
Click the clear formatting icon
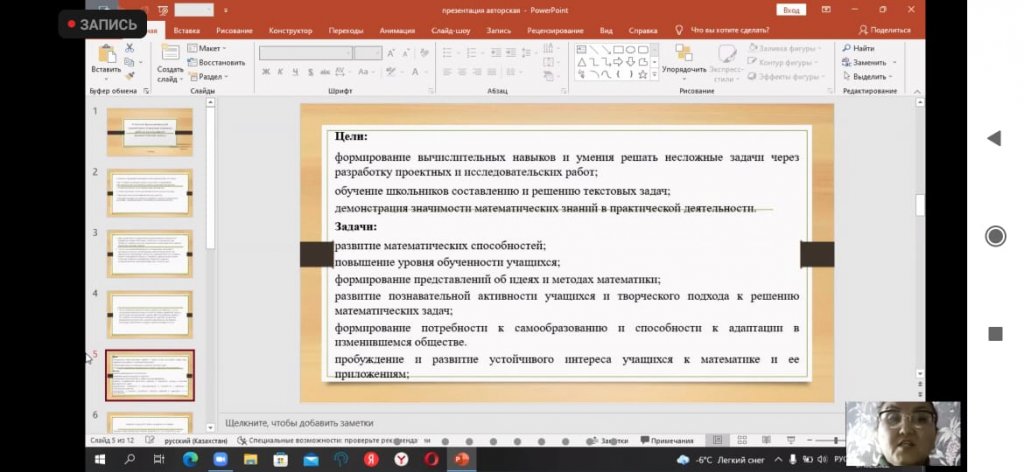(424, 53)
